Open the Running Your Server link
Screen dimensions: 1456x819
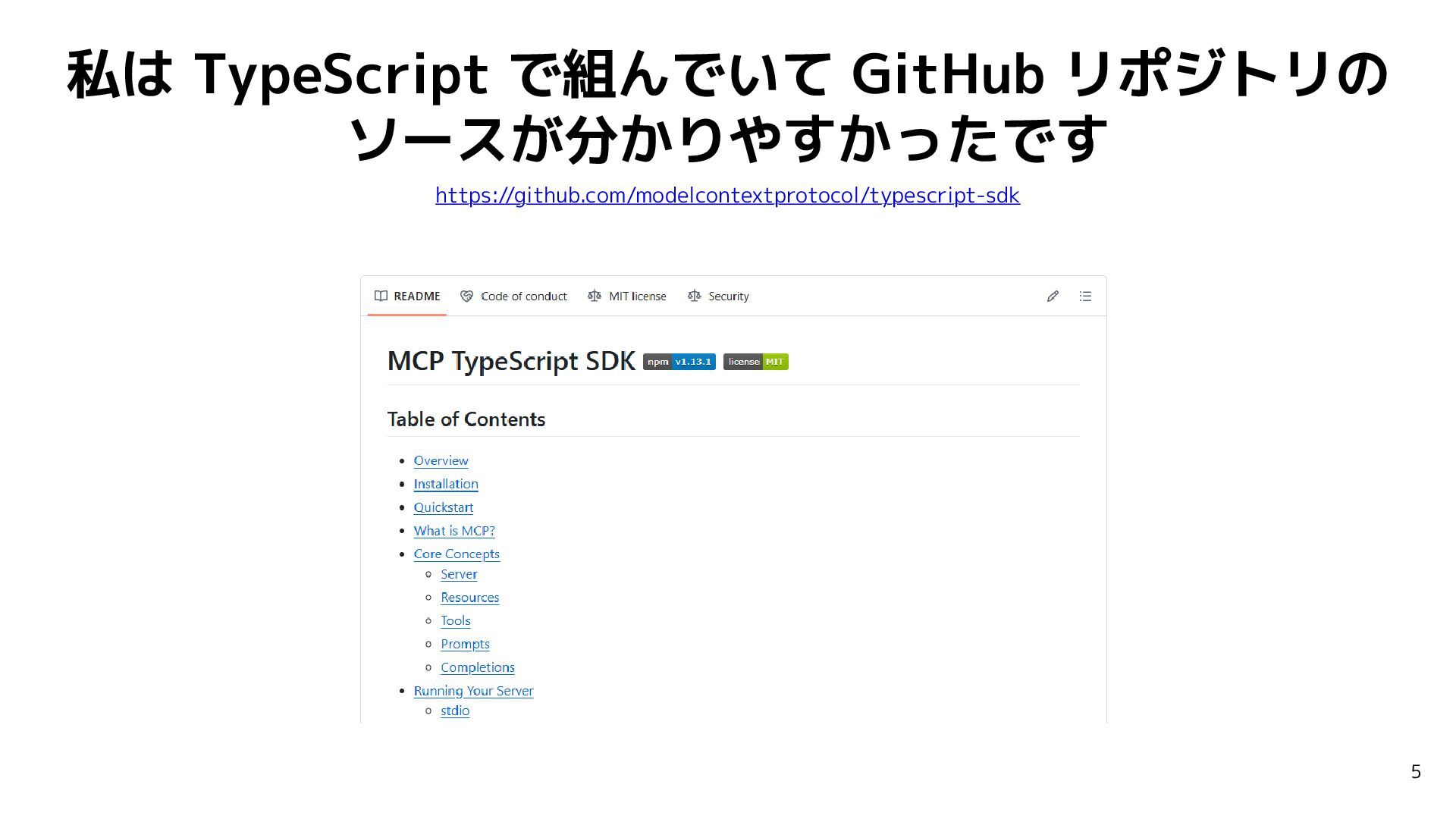point(473,691)
